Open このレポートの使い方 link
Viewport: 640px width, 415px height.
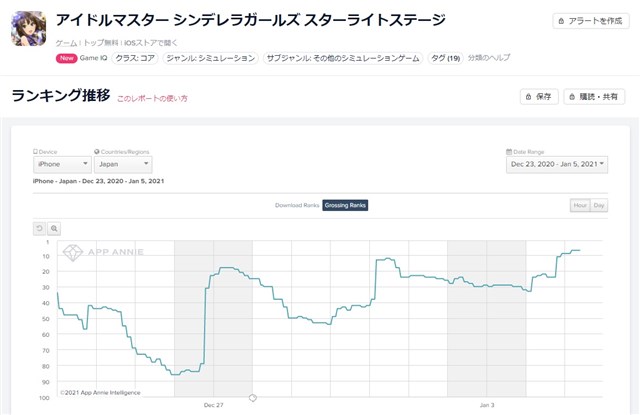coord(152,99)
